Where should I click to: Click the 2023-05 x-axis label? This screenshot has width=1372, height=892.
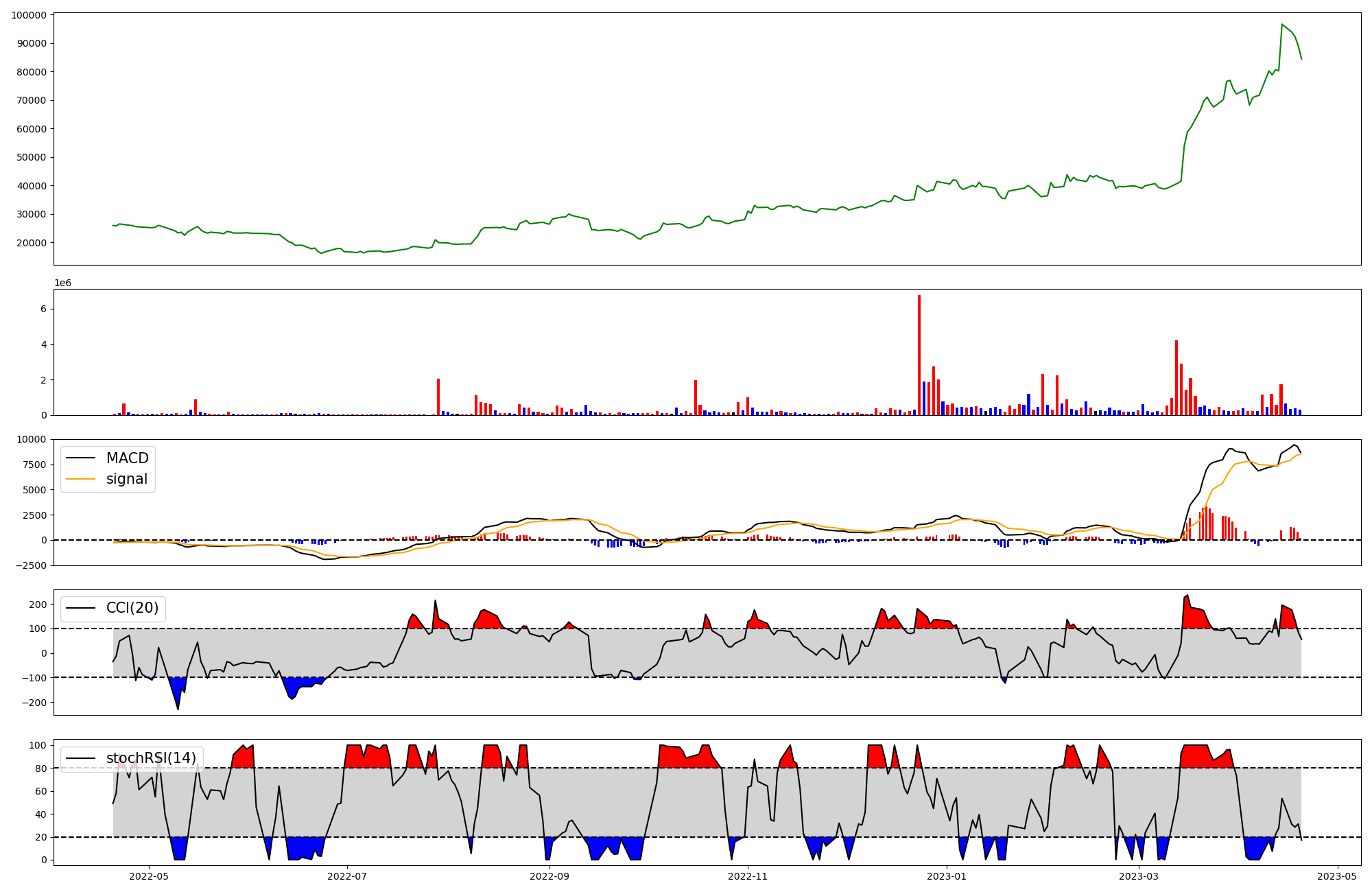[1337, 876]
